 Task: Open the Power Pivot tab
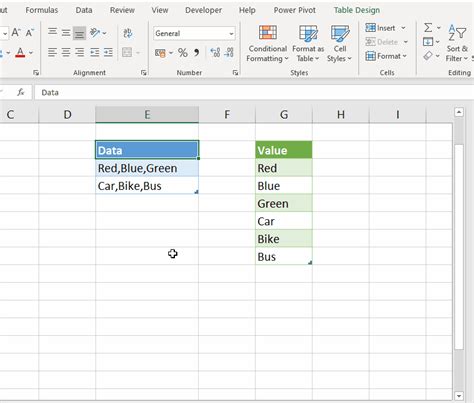tap(295, 10)
